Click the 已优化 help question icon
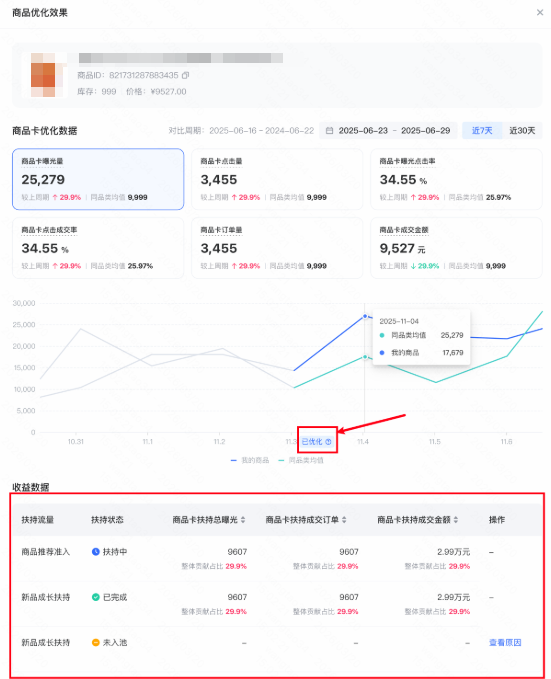 tap(328, 442)
